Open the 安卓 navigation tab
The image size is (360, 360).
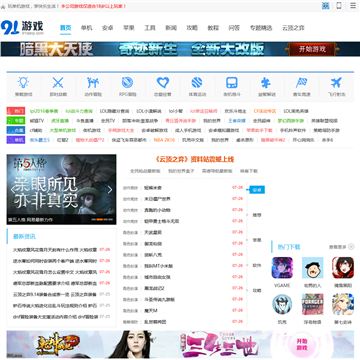click(x=107, y=28)
